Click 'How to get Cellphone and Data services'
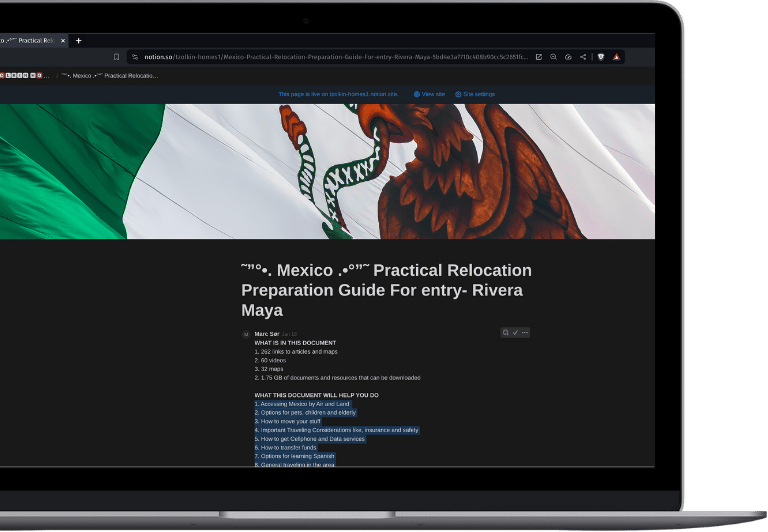 (x=310, y=439)
